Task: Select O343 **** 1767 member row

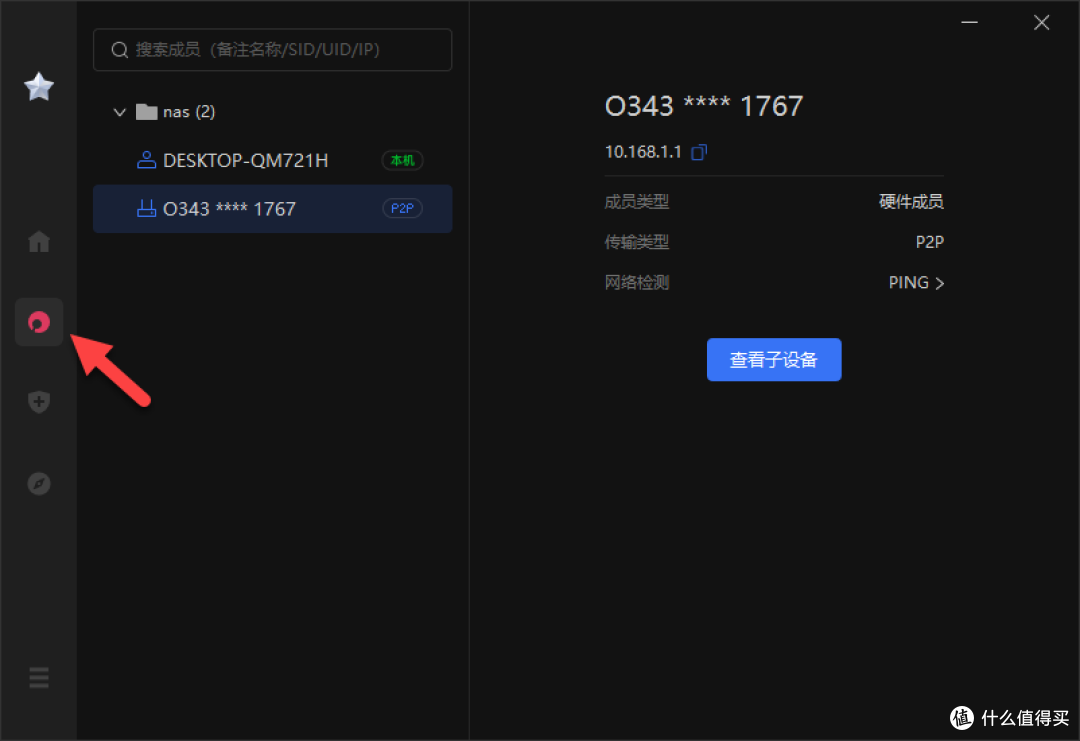Action: point(273,209)
